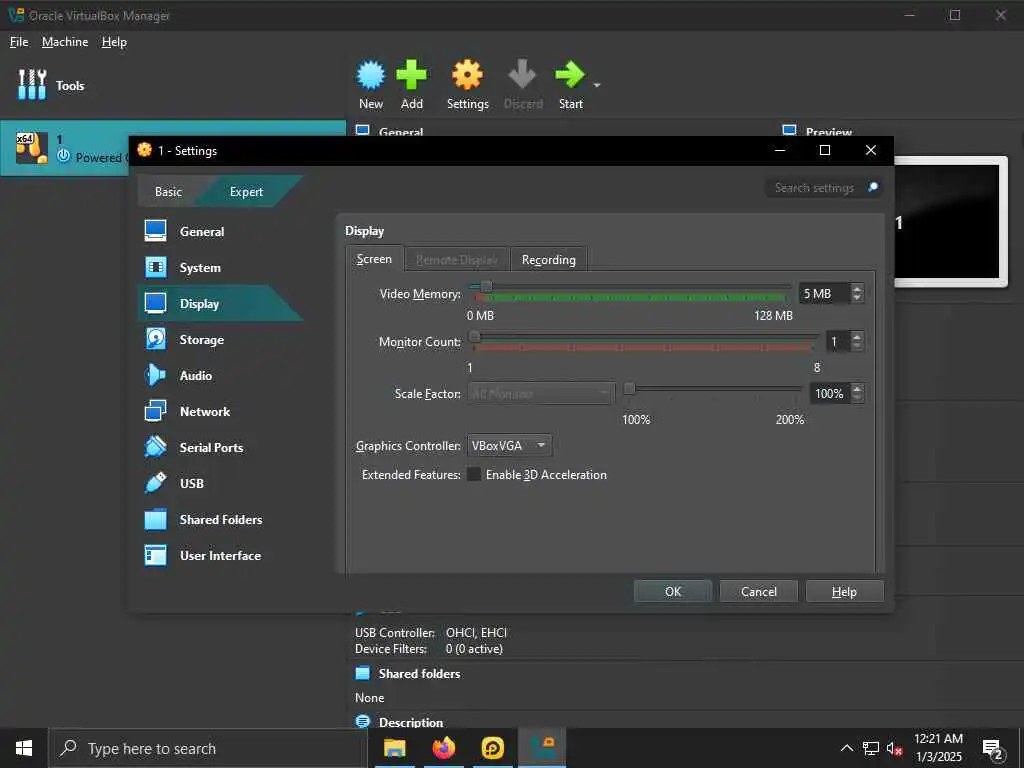Click the Settings gear toolbar icon
Screen dimensions: 1024x768
(468, 75)
